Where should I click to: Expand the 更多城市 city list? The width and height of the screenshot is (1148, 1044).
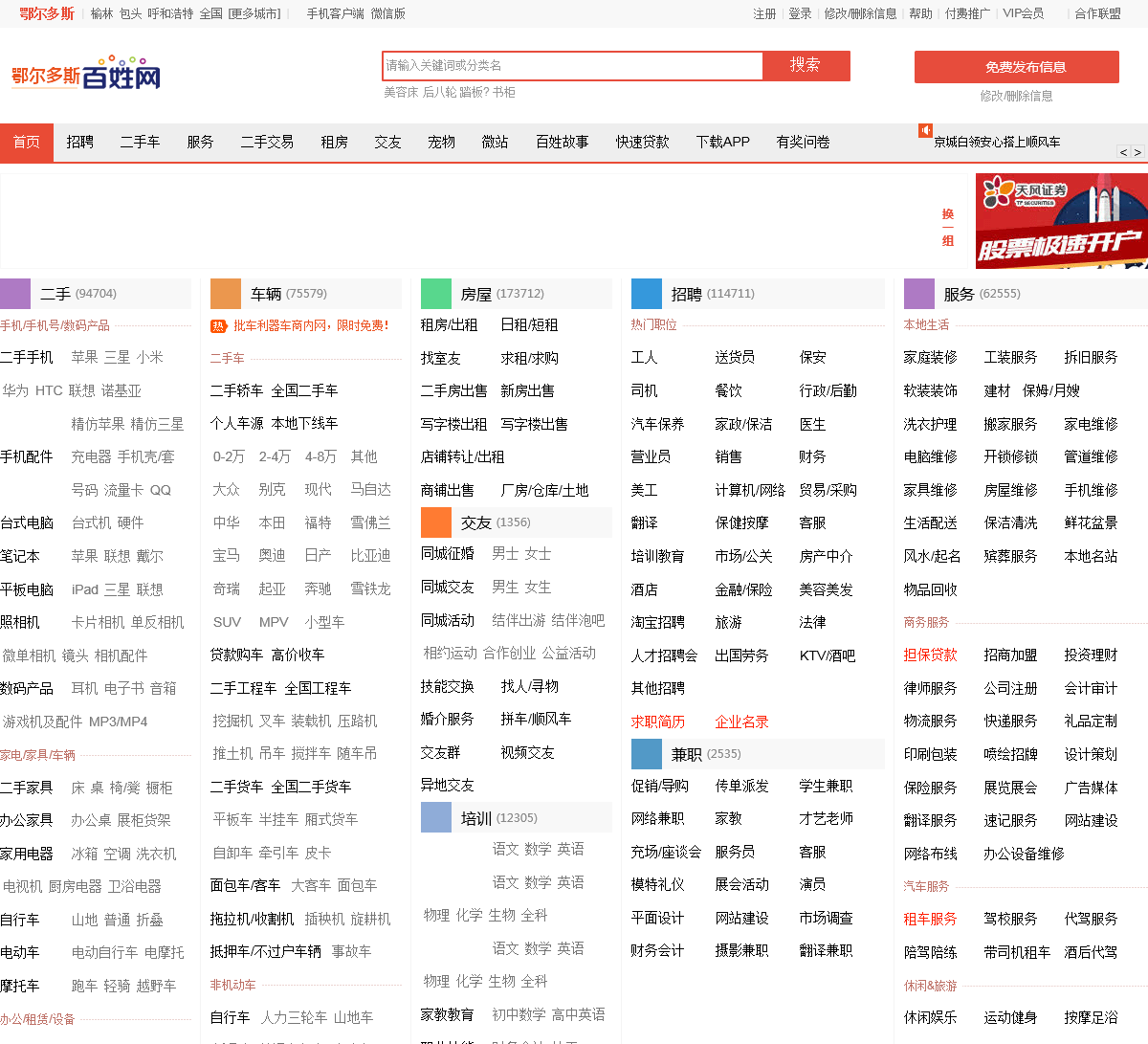pos(254,13)
